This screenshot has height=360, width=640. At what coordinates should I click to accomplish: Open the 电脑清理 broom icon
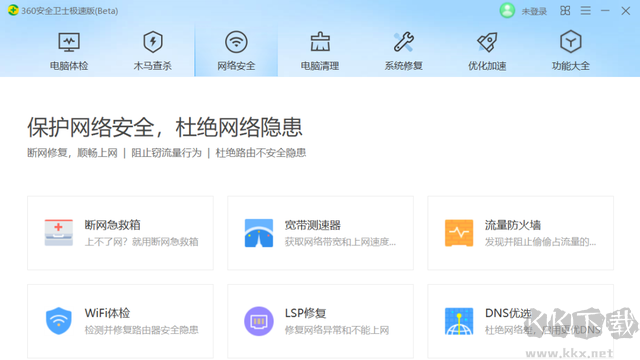pyautogui.click(x=320, y=42)
